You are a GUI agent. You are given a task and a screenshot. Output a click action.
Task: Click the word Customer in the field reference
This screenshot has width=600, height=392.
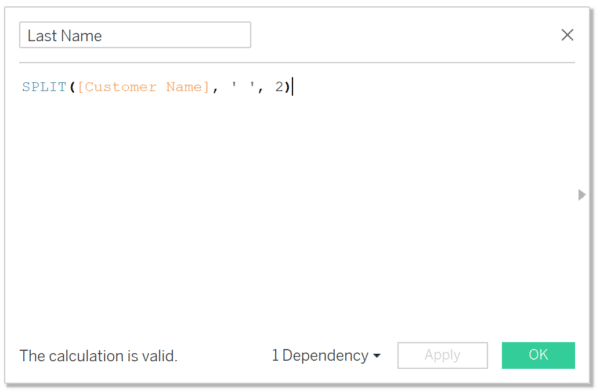pos(120,87)
